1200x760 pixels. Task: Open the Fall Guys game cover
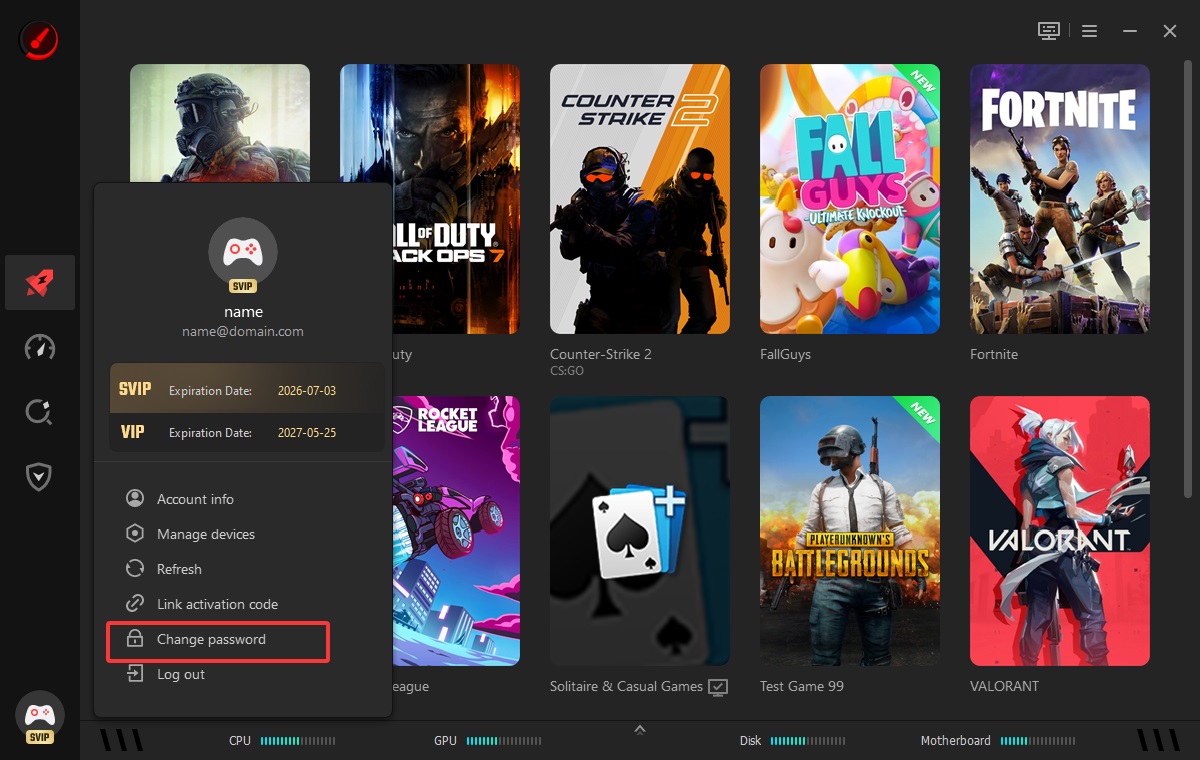point(850,199)
